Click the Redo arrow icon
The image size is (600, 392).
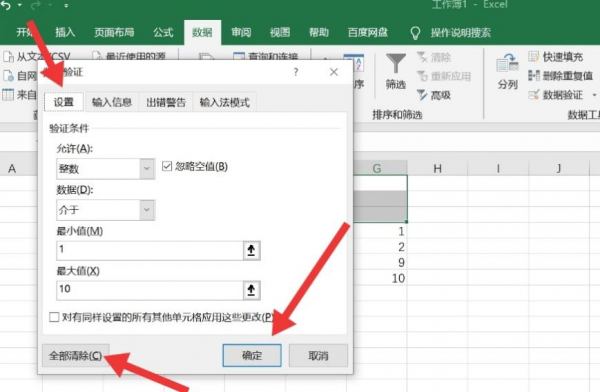tap(36, 5)
